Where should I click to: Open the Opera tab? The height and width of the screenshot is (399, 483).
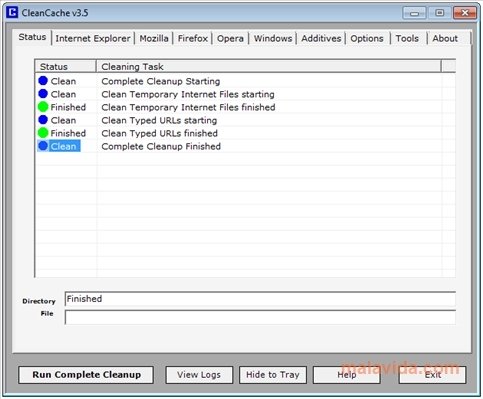(230, 38)
